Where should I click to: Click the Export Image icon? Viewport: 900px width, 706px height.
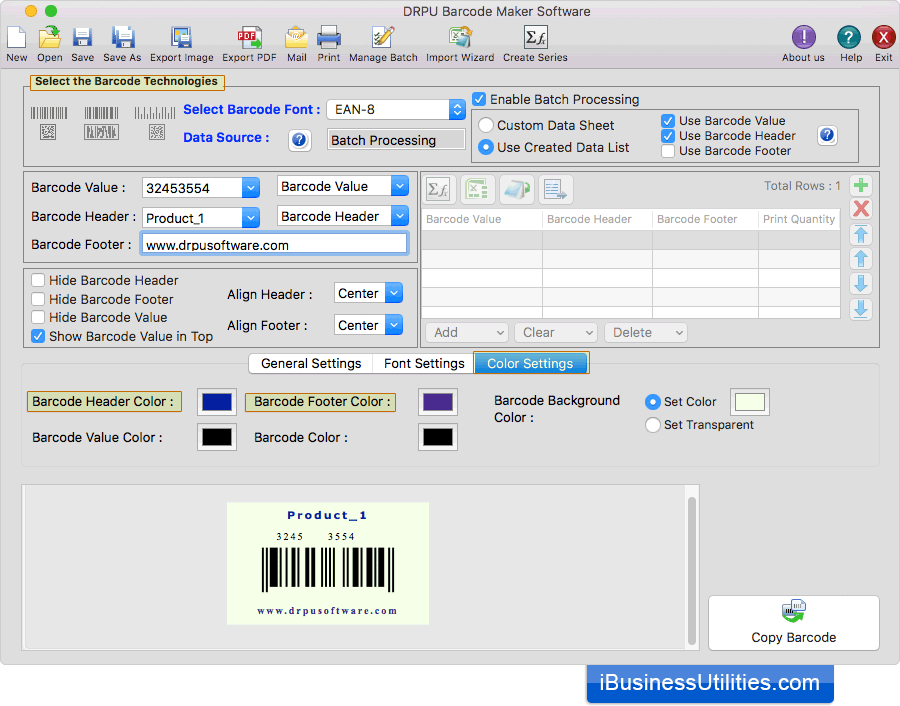click(181, 38)
